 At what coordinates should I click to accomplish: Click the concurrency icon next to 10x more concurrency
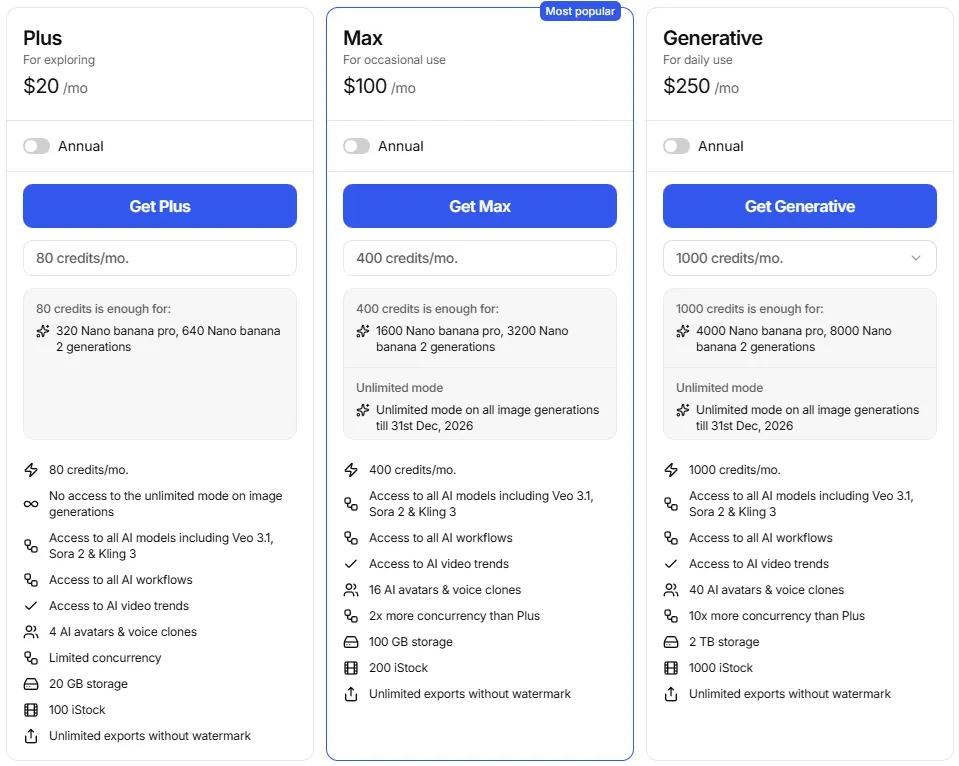pos(671,616)
